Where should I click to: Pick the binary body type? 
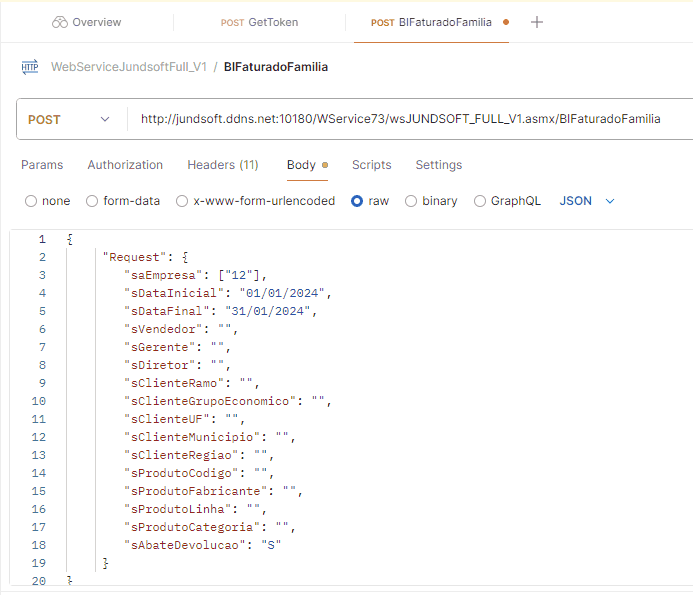click(411, 201)
